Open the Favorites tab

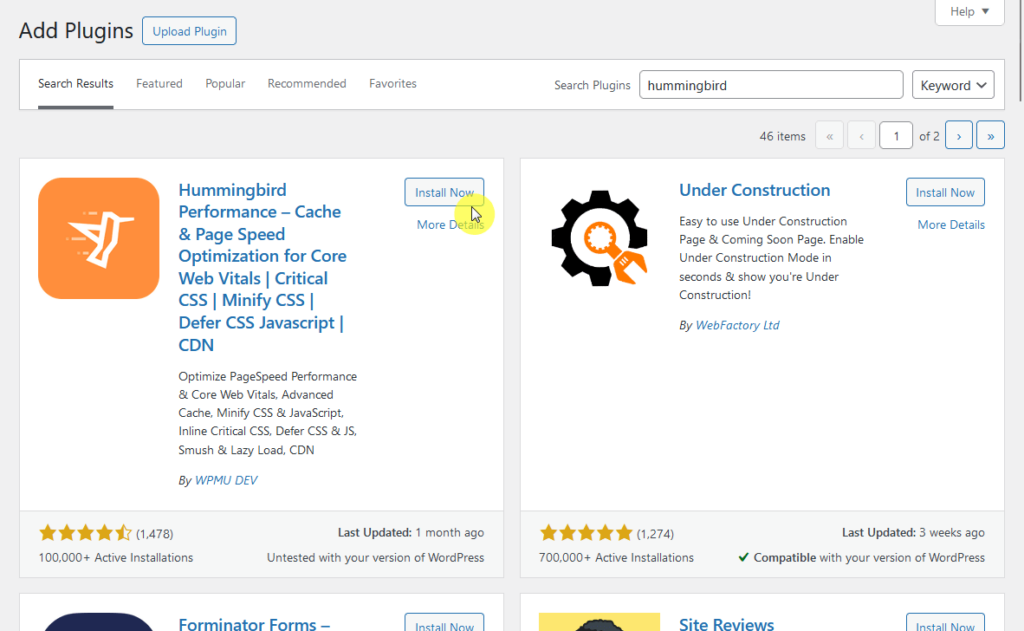392,84
